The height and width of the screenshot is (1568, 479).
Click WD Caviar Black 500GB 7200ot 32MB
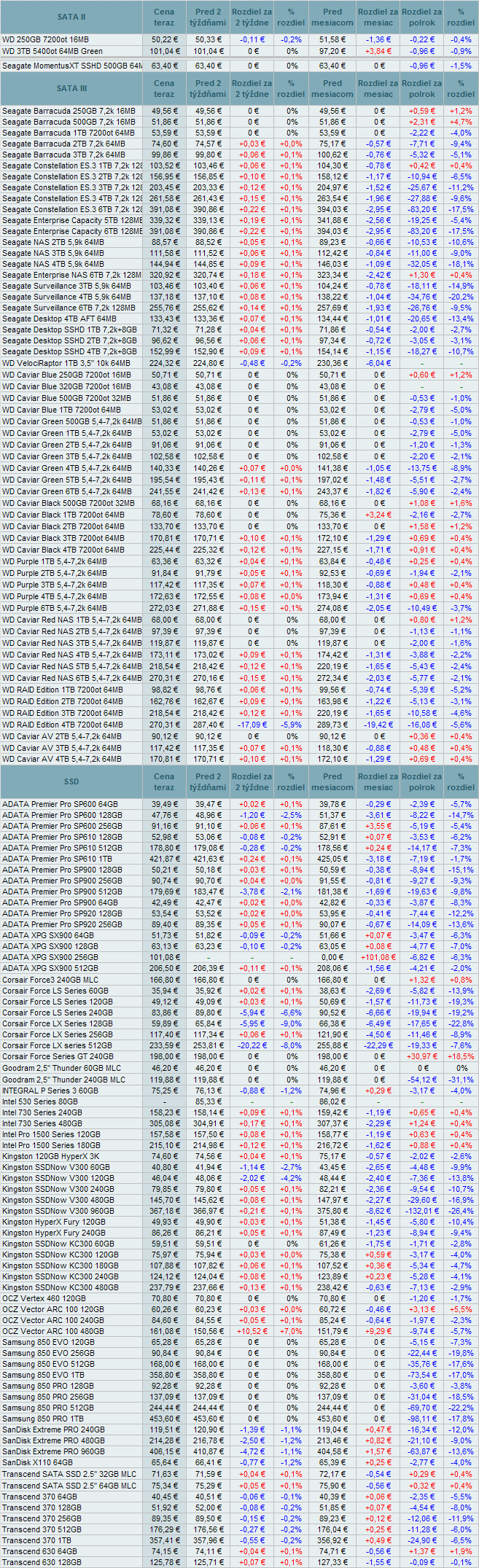click(69, 503)
